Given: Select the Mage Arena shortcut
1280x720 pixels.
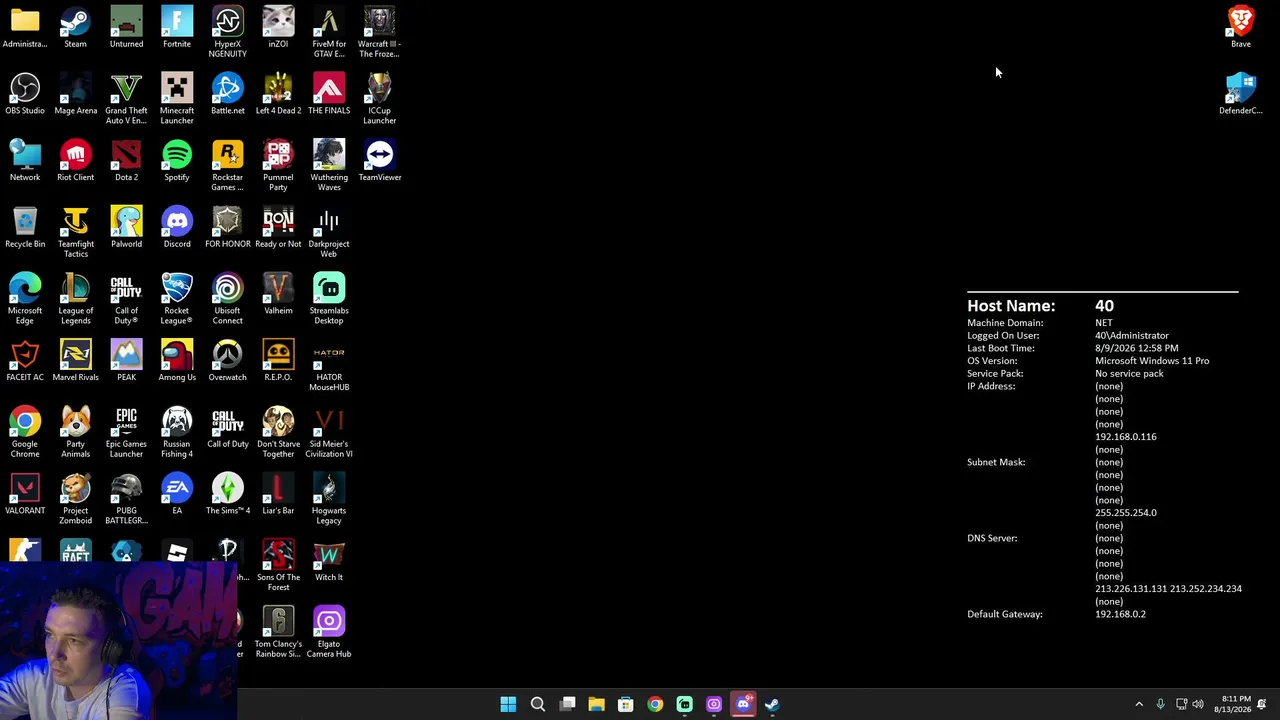Looking at the screenshot, I should click(75, 94).
